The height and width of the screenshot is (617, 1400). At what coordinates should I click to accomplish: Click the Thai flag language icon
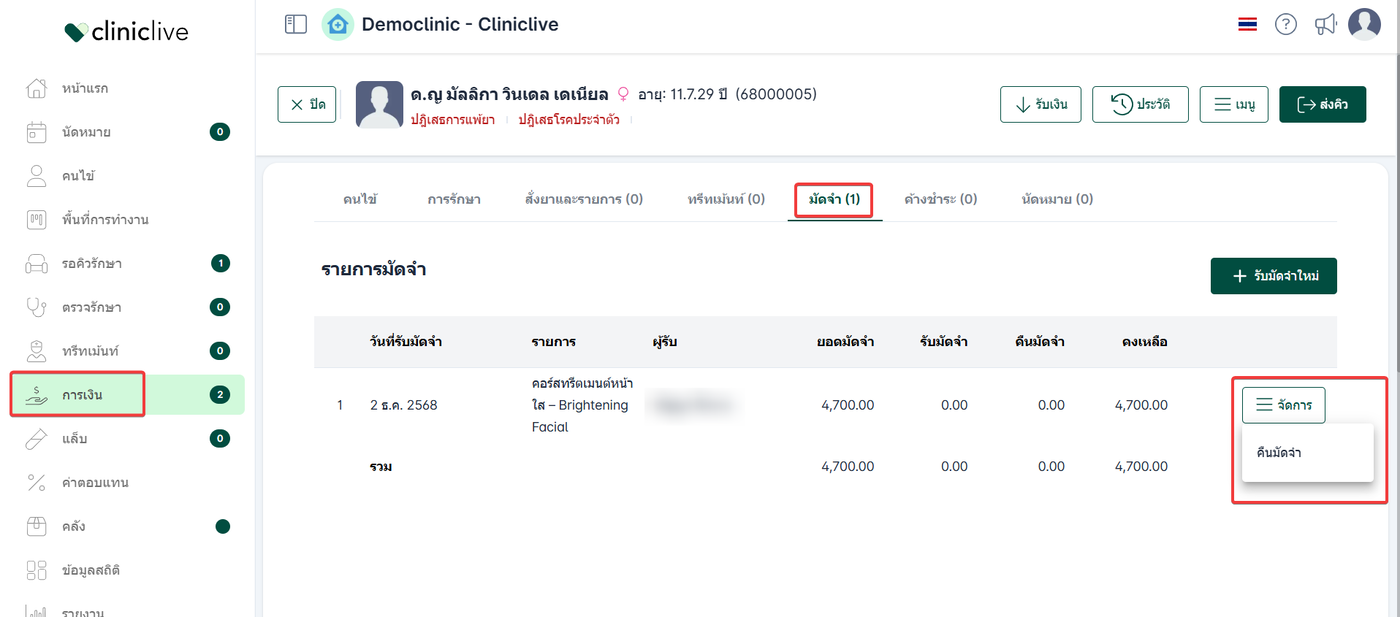click(x=1247, y=25)
